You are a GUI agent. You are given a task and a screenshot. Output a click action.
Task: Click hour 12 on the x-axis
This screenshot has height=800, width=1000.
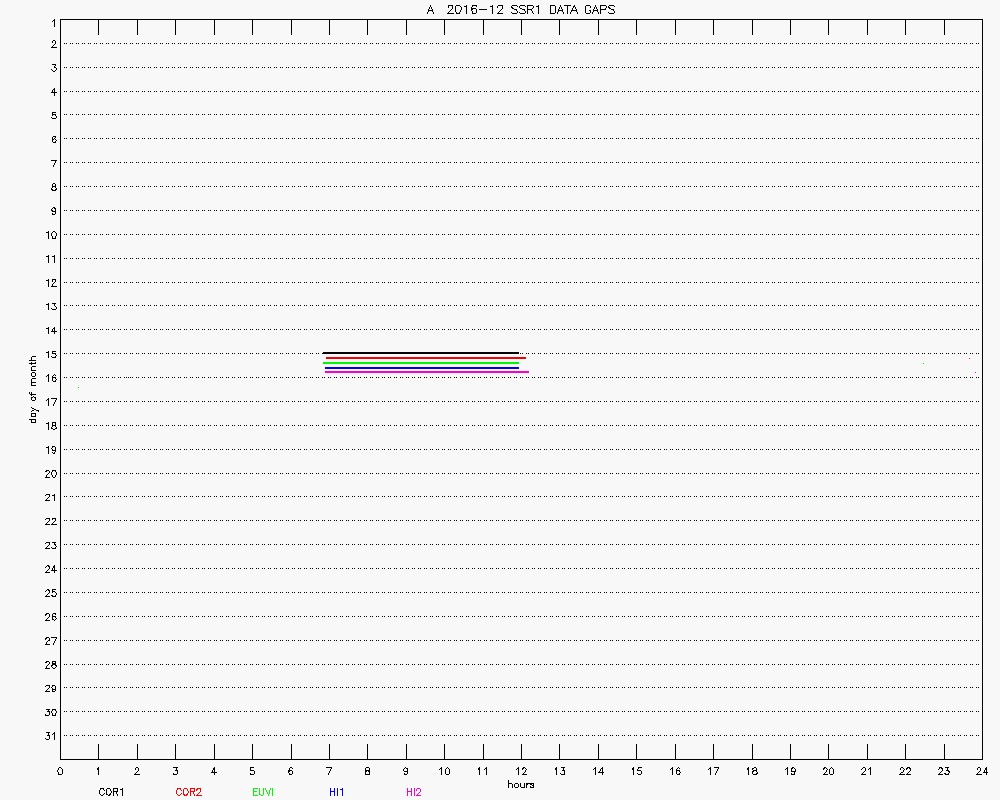(520, 771)
